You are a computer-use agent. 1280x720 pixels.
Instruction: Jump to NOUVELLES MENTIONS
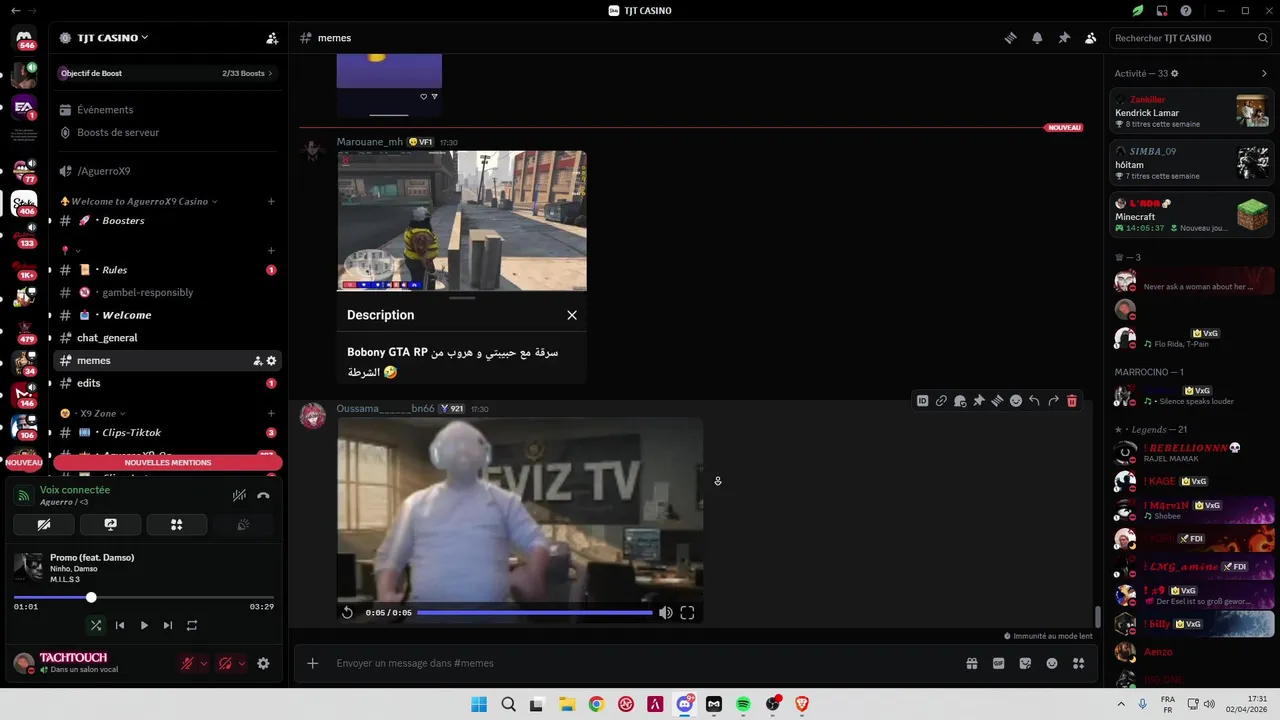pos(167,463)
